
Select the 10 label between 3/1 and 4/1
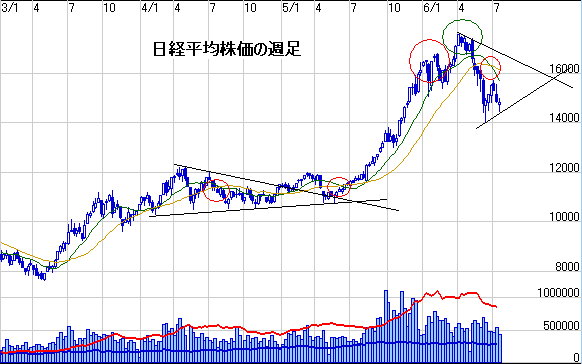109,8
